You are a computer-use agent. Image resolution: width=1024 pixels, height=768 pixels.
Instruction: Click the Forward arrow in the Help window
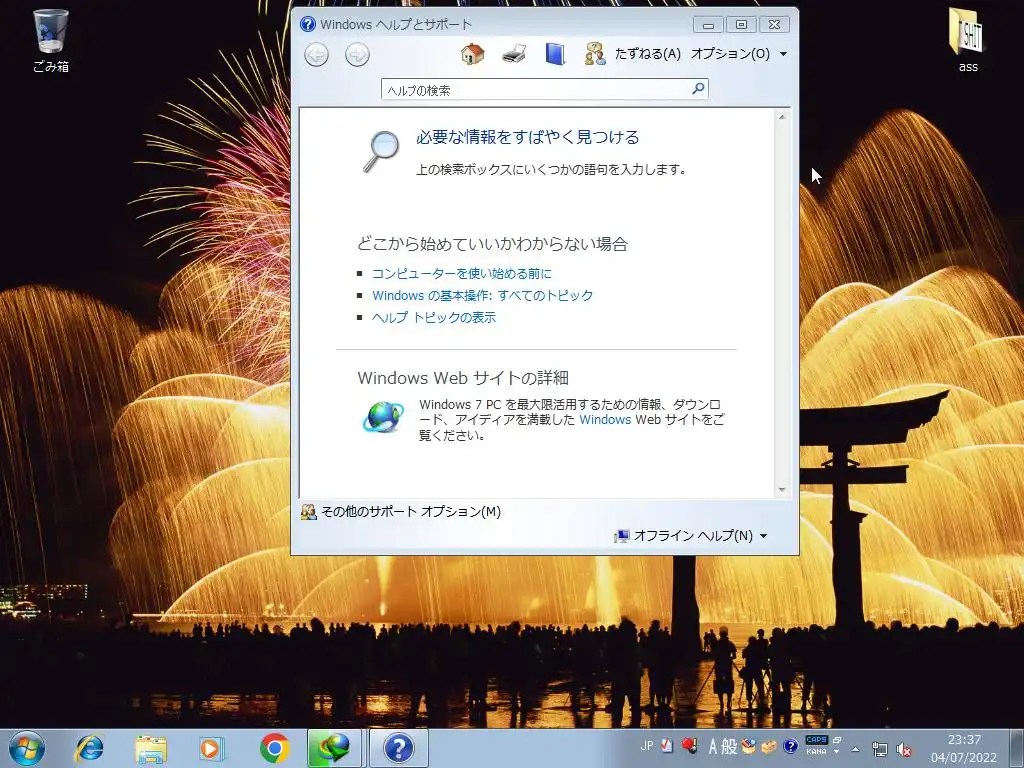click(x=357, y=54)
